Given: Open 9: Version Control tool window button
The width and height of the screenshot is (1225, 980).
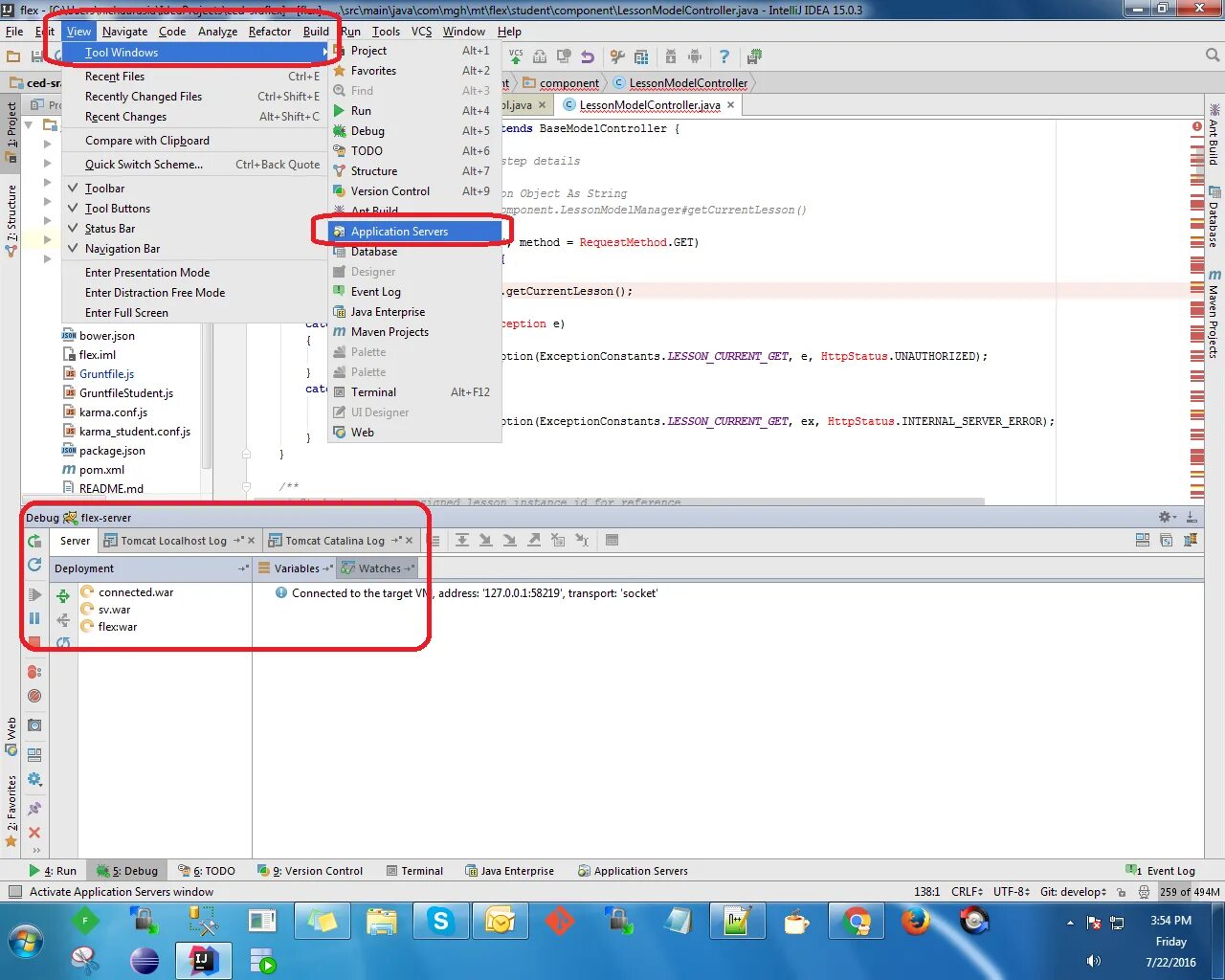Looking at the screenshot, I should click(x=310, y=871).
